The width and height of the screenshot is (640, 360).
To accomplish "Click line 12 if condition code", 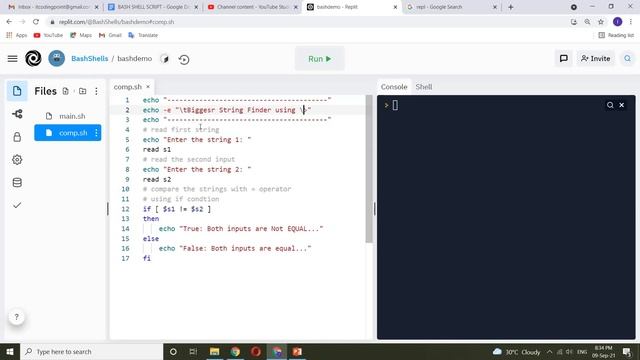I will click(177, 209).
